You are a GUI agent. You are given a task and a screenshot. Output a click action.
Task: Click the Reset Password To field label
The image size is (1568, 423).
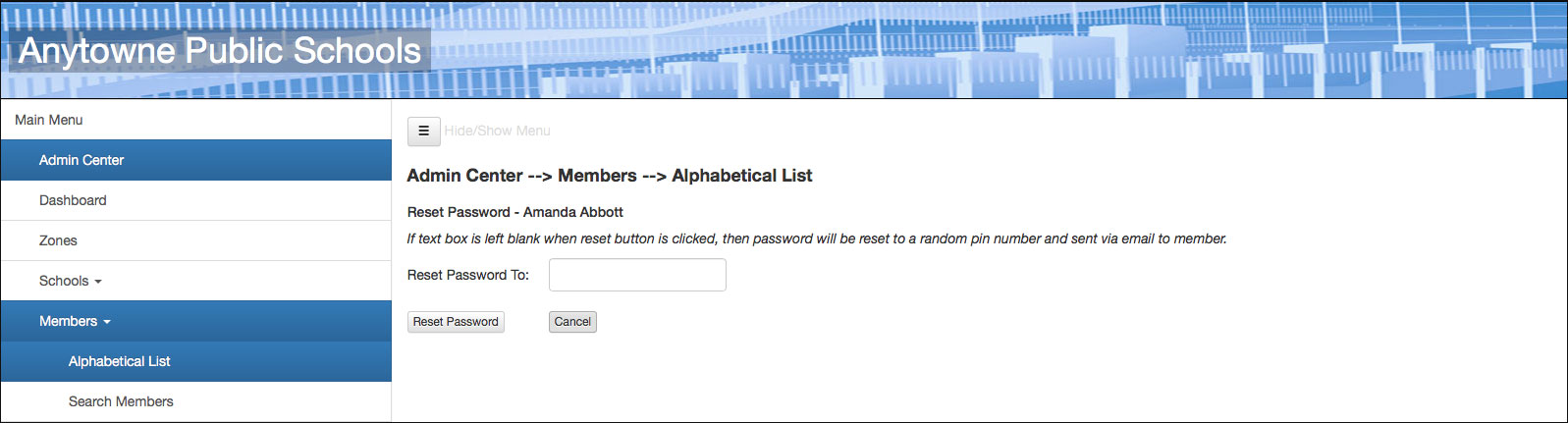pyautogui.click(x=468, y=275)
